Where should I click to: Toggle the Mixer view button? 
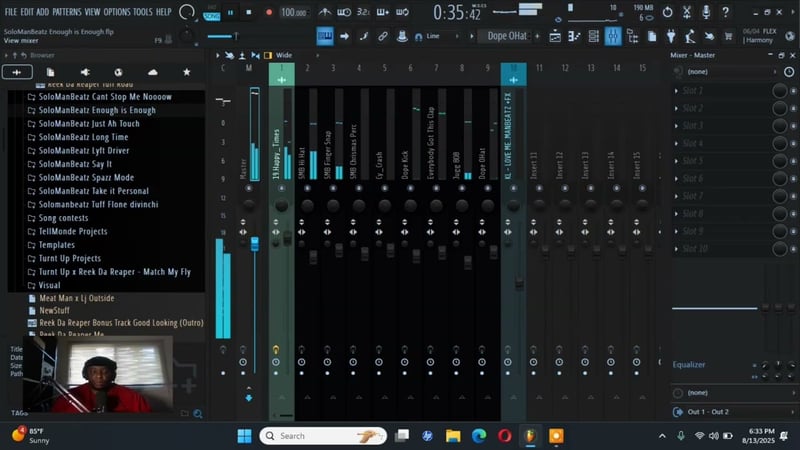[613, 36]
